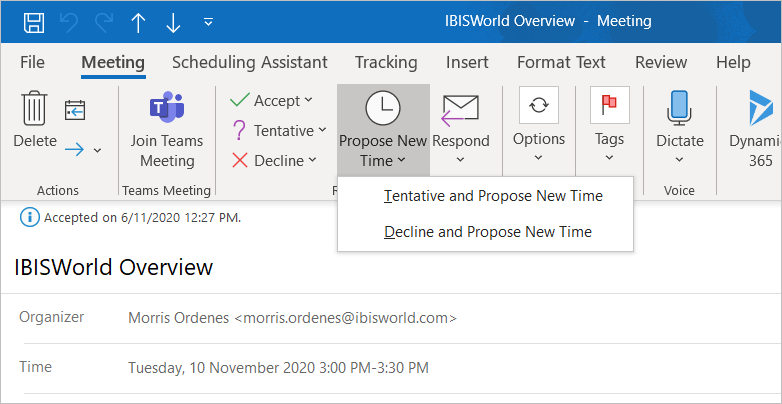Click the Save icon in title bar
This screenshot has width=782, height=404.
(33, 21)
